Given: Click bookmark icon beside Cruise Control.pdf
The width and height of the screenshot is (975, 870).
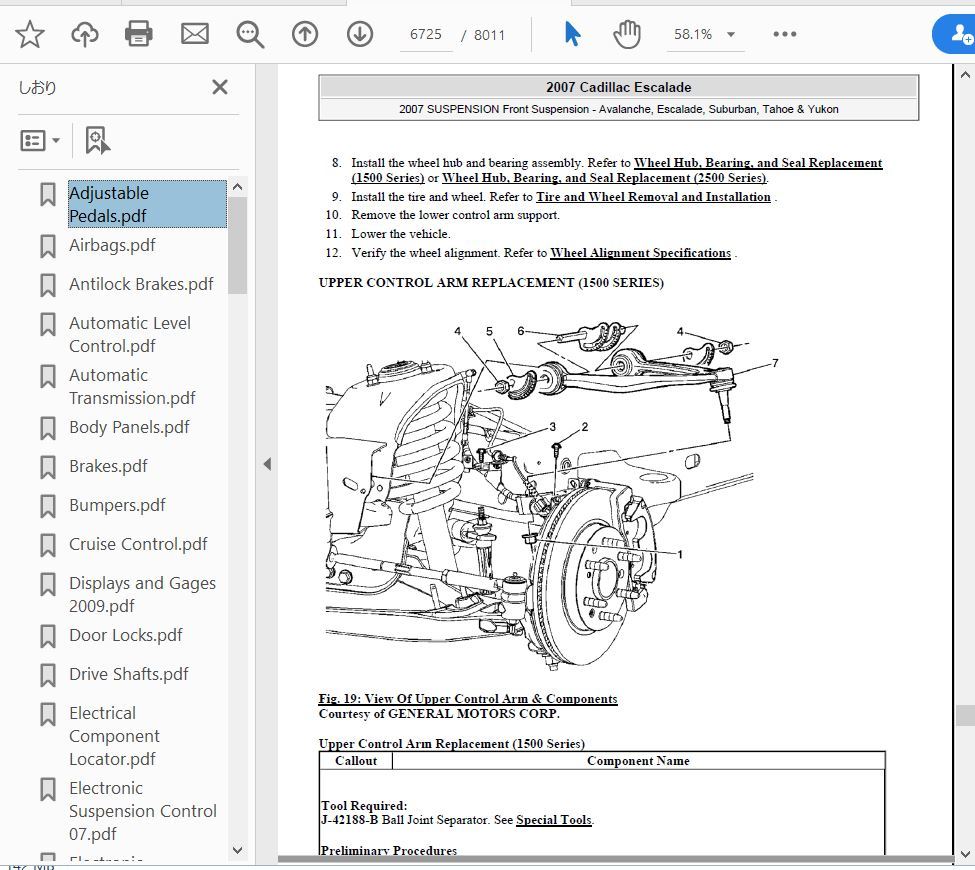Looking at the screenshot, I should (48, 545).
